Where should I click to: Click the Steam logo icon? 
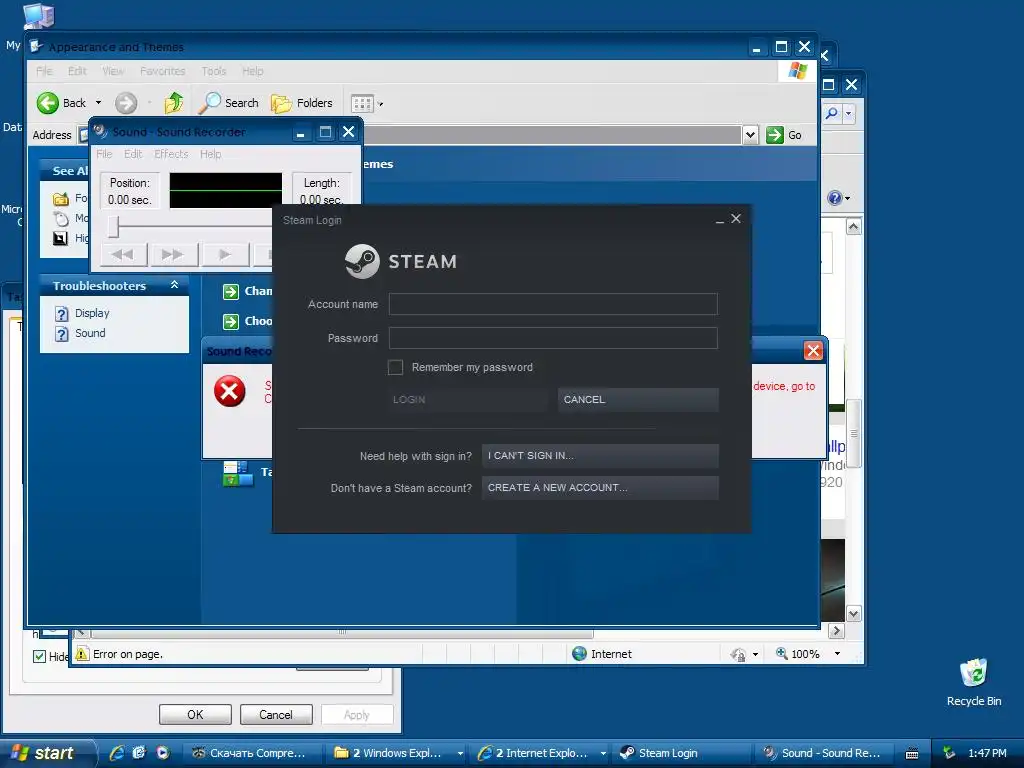[x=362, y=261]
